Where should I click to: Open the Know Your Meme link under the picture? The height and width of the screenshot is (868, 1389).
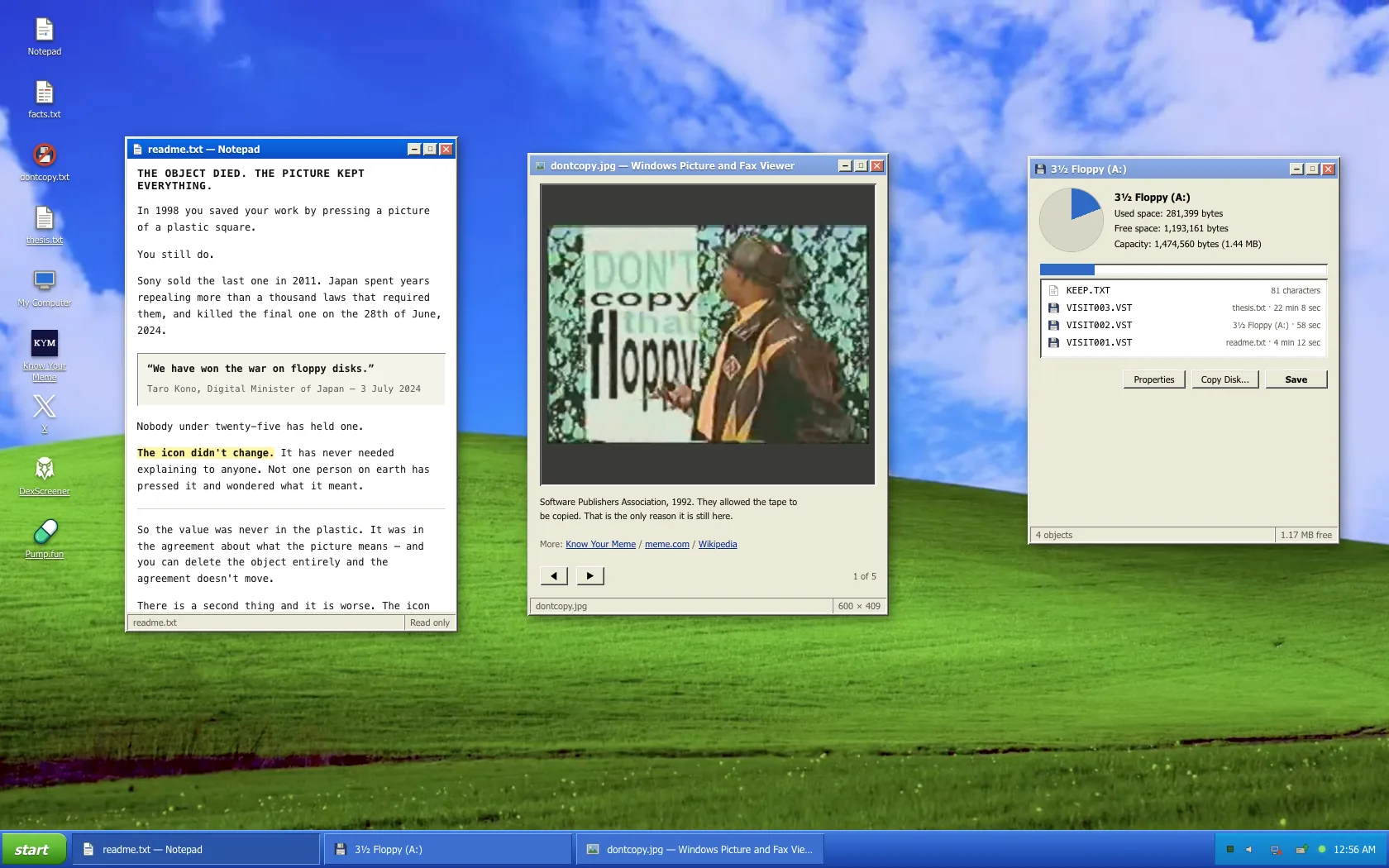tap(601, 545)
